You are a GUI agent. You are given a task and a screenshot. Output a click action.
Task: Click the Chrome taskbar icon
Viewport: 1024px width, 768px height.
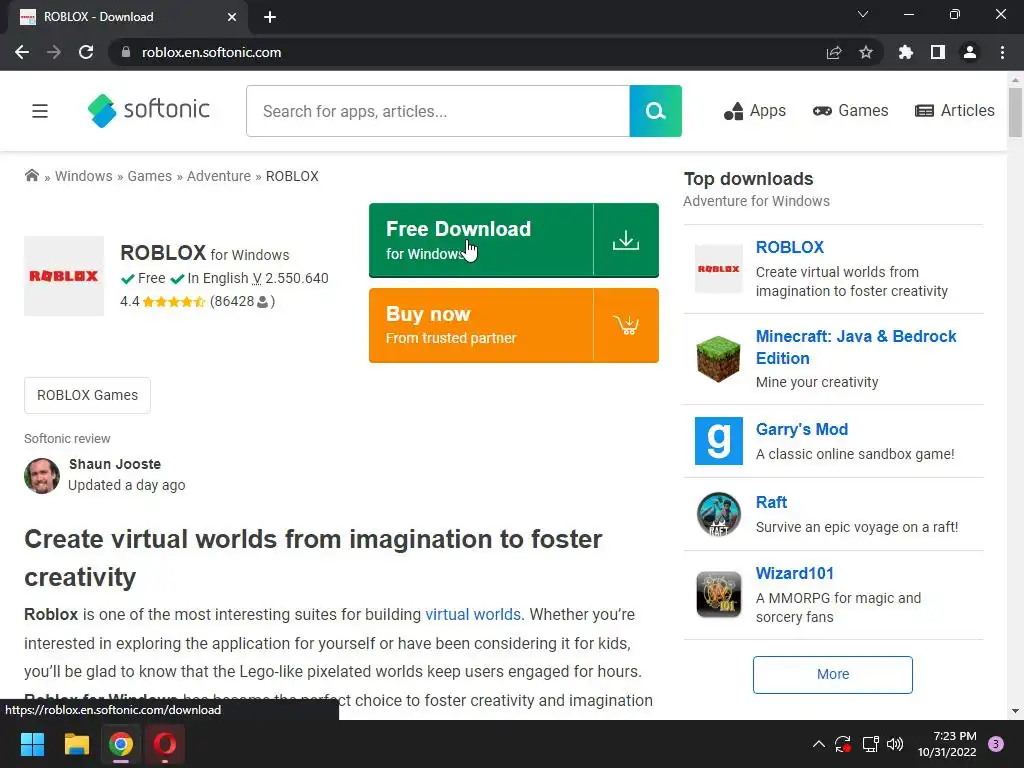[x=121, y=744]
